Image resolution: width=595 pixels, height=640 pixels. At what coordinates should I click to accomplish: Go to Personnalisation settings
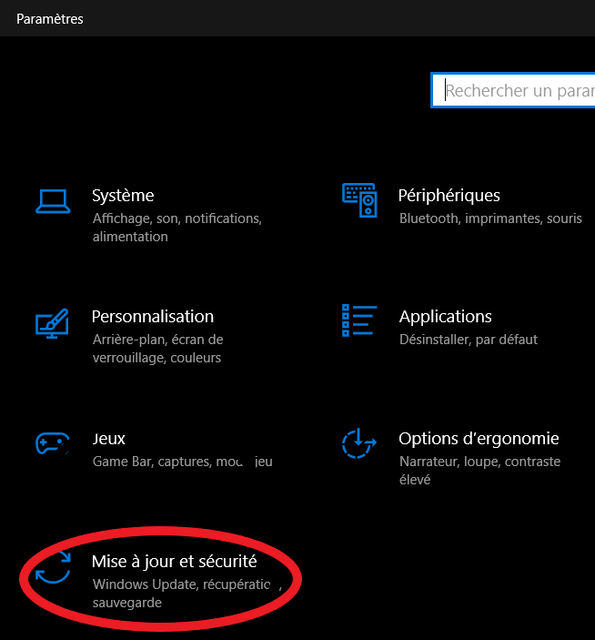153,316
